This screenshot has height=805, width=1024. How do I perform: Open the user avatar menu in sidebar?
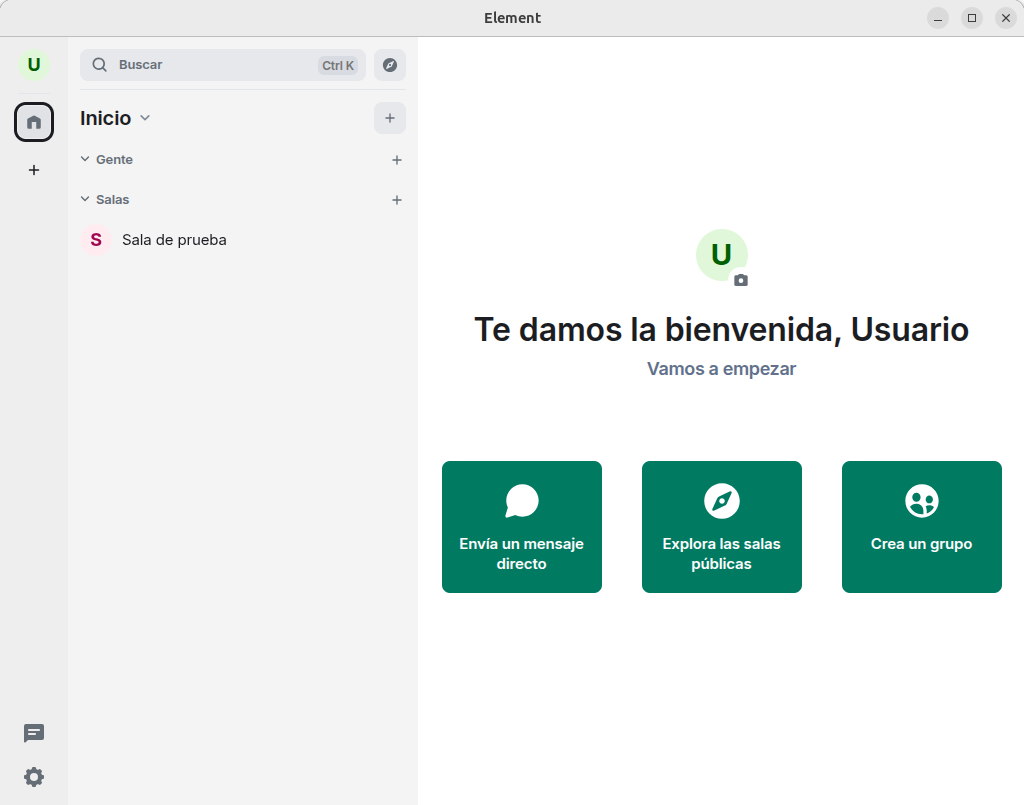coord(34,65)
